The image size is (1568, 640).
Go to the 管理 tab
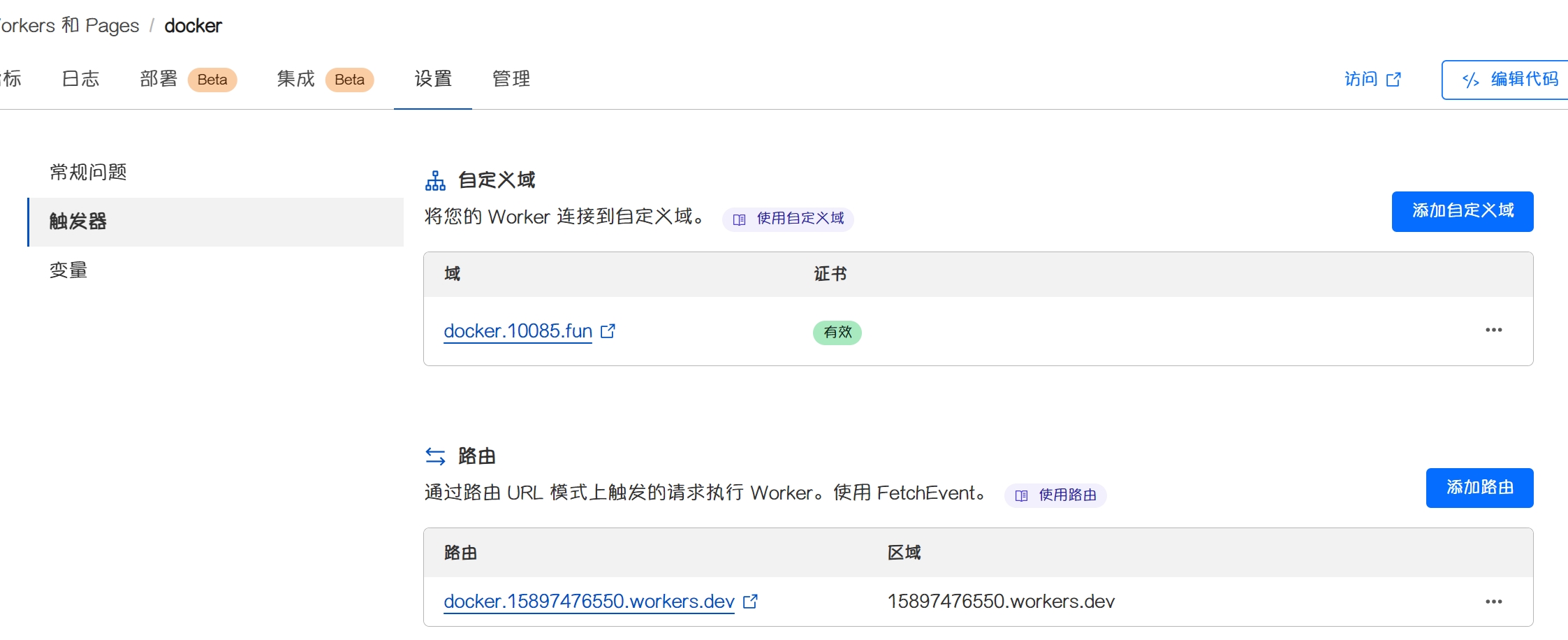coord(511,79)
